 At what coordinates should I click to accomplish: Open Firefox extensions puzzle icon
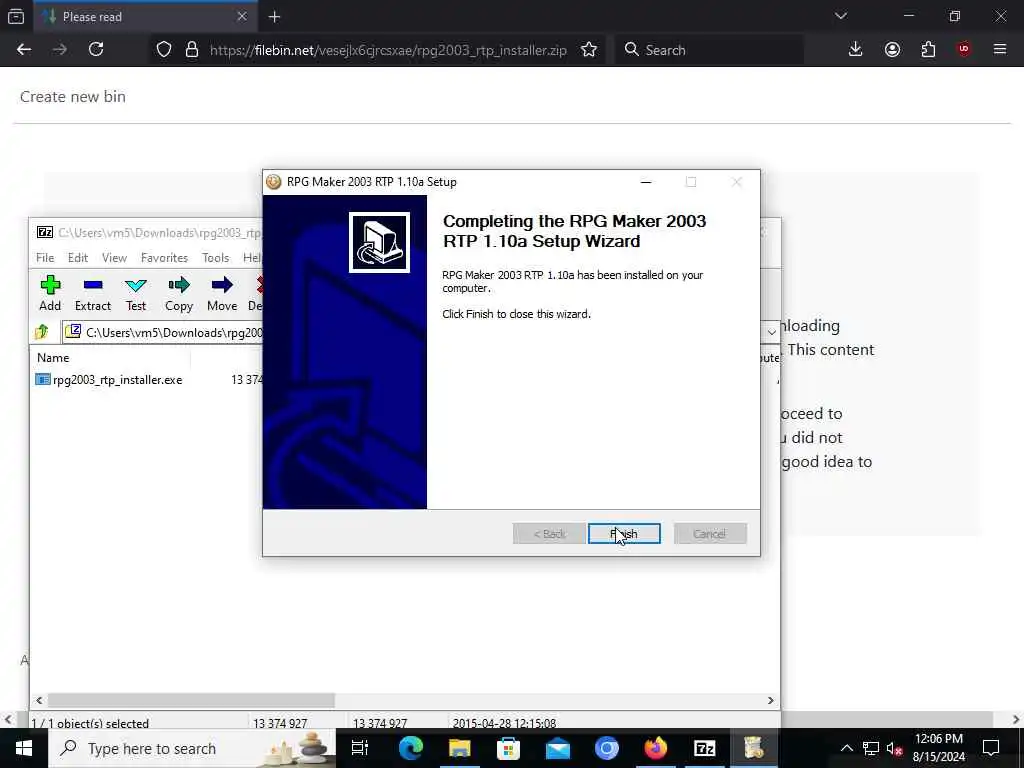coord(928,50)
